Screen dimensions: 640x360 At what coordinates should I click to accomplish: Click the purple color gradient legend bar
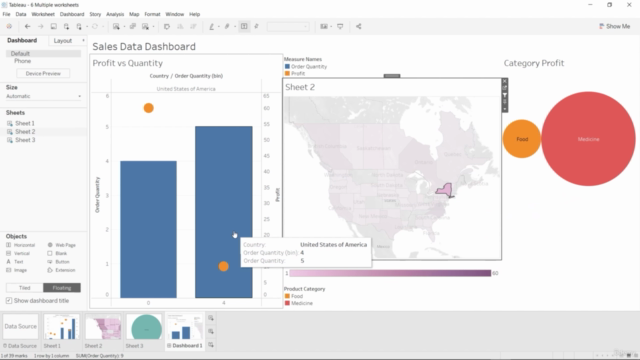(x=390, y=273)
